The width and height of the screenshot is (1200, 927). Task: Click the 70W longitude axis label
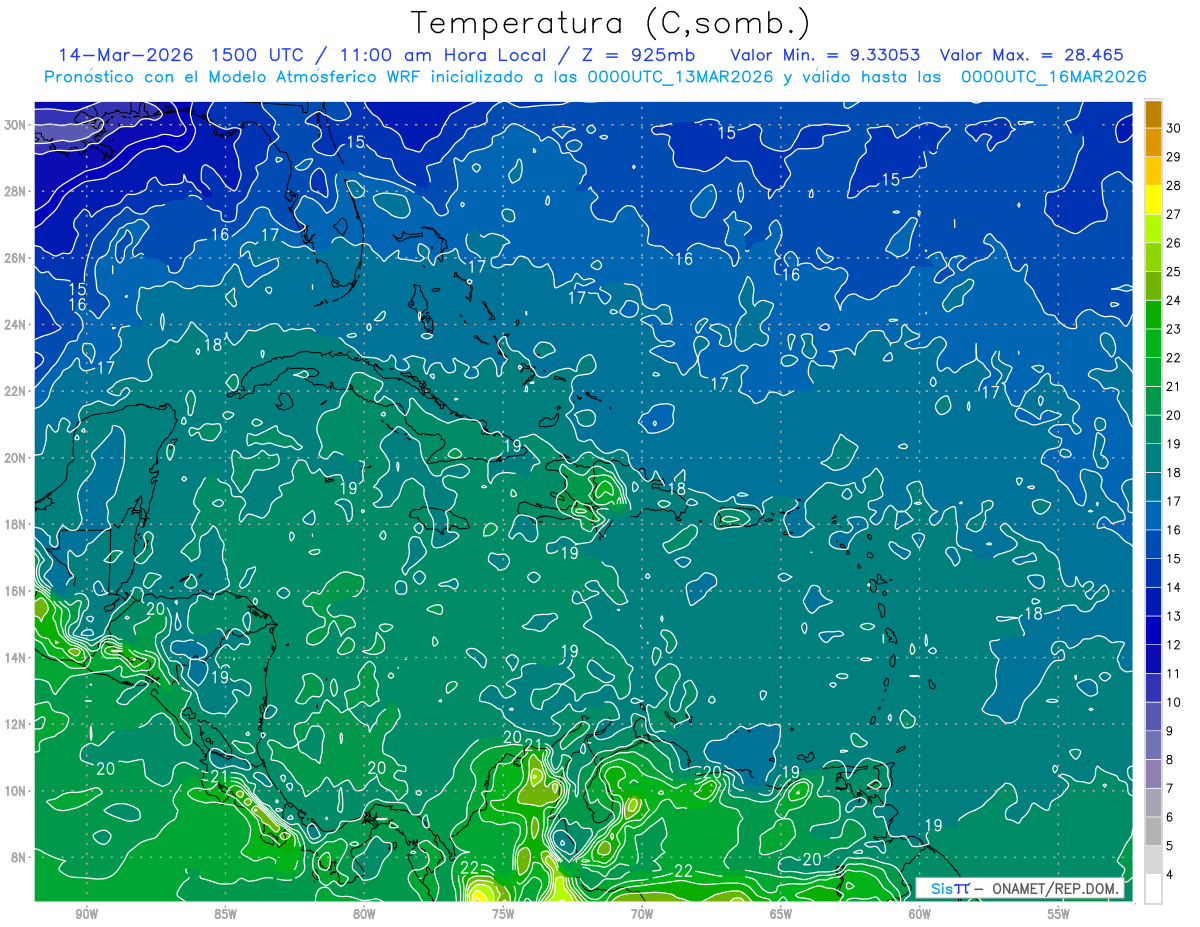(642, 914)
